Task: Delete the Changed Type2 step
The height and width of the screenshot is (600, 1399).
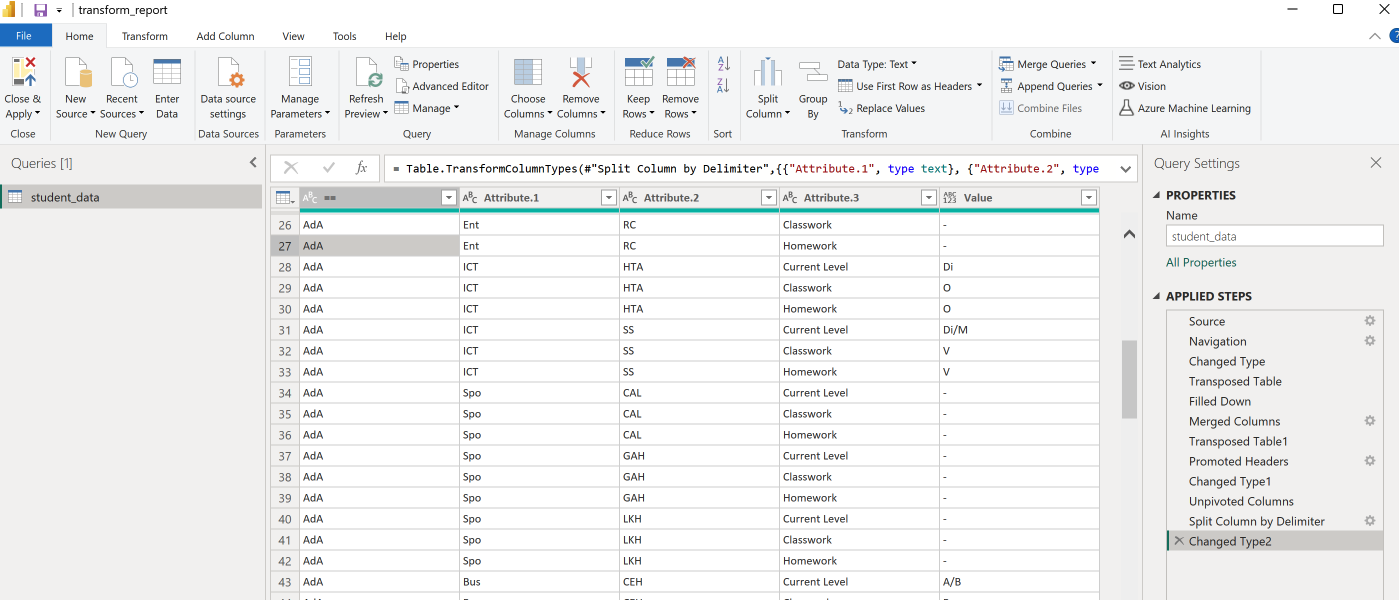Action: (x=1179, y=541)
